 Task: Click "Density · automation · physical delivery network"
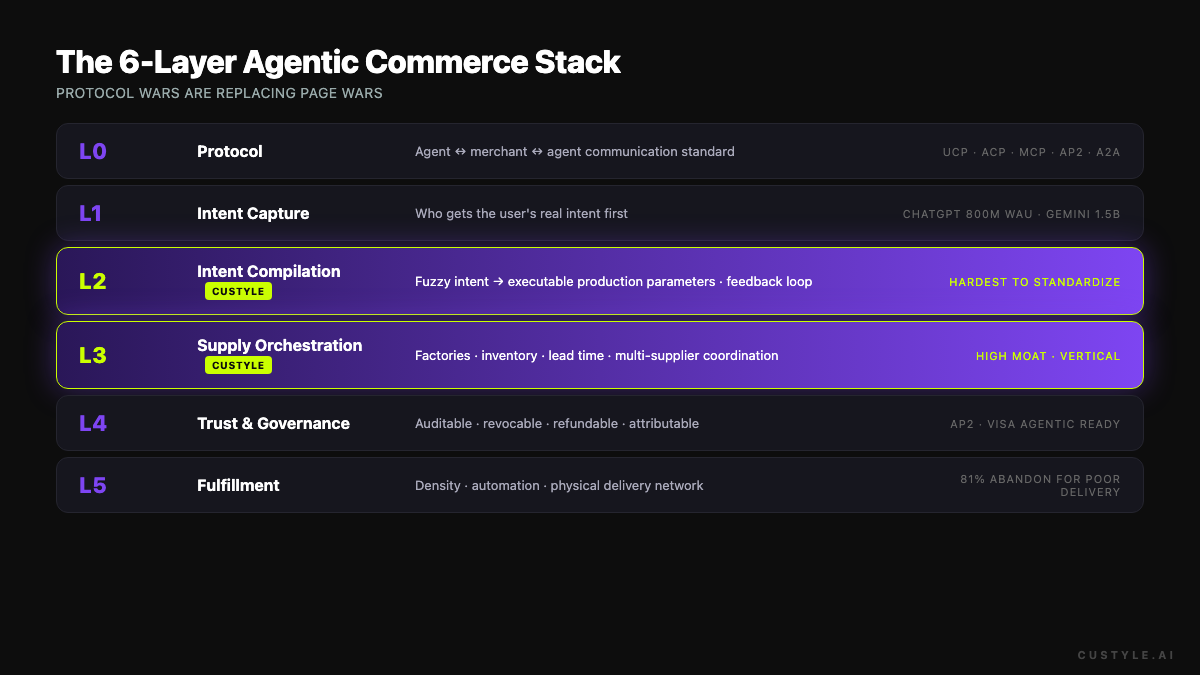pos(559,486)
